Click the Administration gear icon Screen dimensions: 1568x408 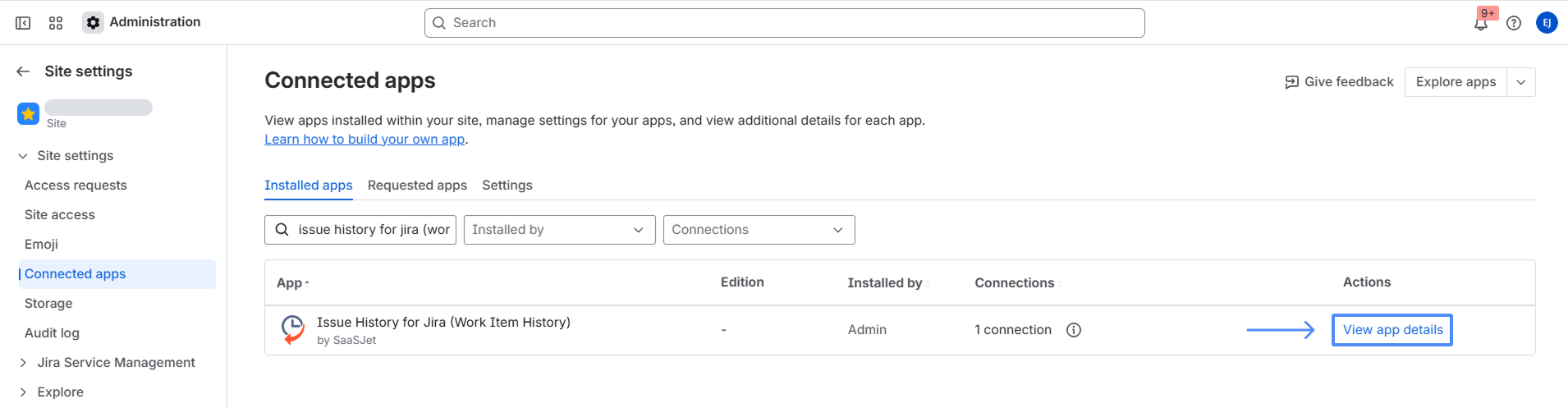click(94, 23)
